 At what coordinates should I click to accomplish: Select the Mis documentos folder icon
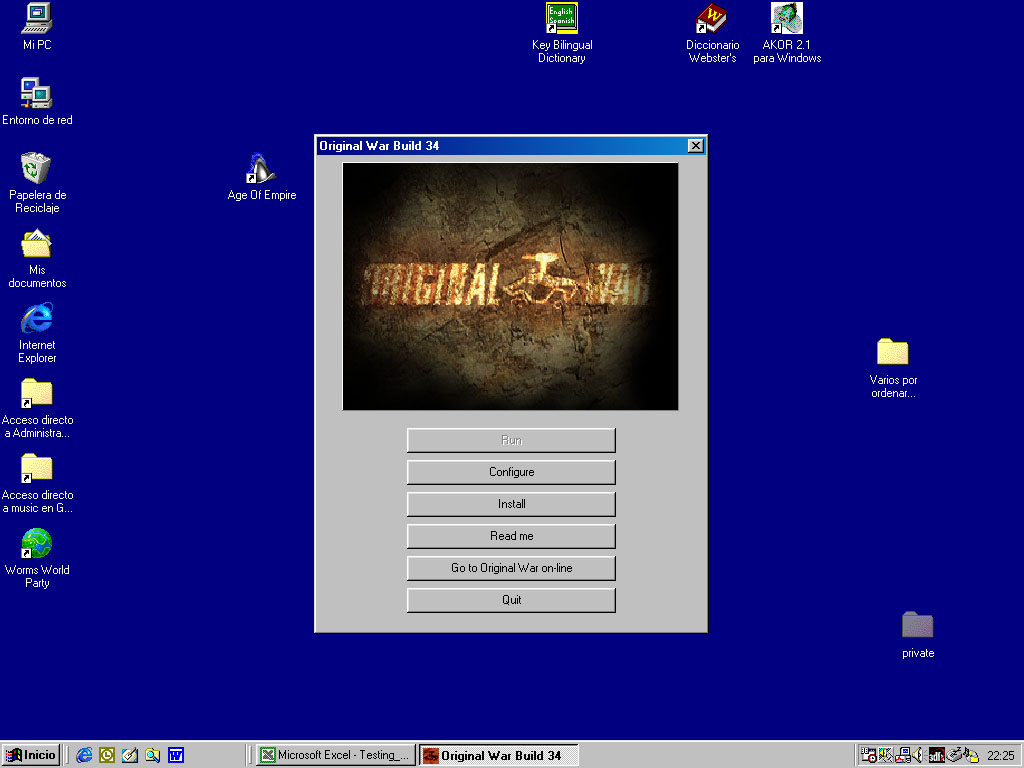[37, 259]
